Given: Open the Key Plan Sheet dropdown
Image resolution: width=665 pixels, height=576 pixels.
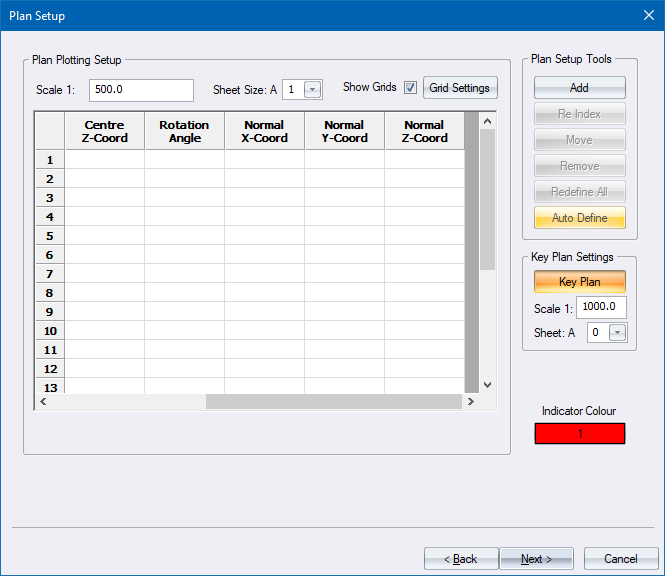Looking at the screenshot, I should (617, 333).
